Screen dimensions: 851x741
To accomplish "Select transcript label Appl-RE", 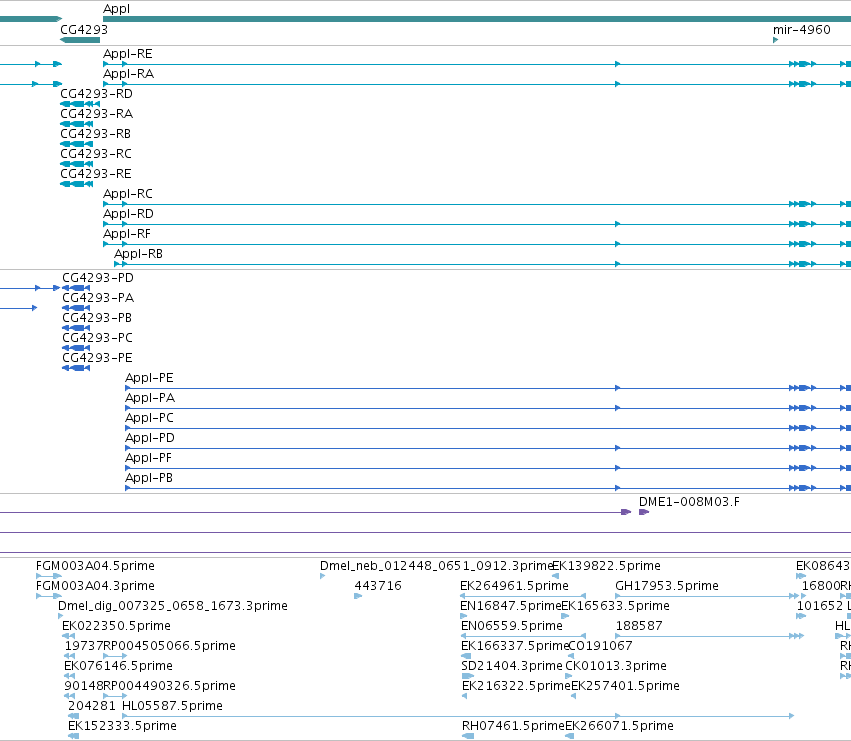I will (128, 54).
